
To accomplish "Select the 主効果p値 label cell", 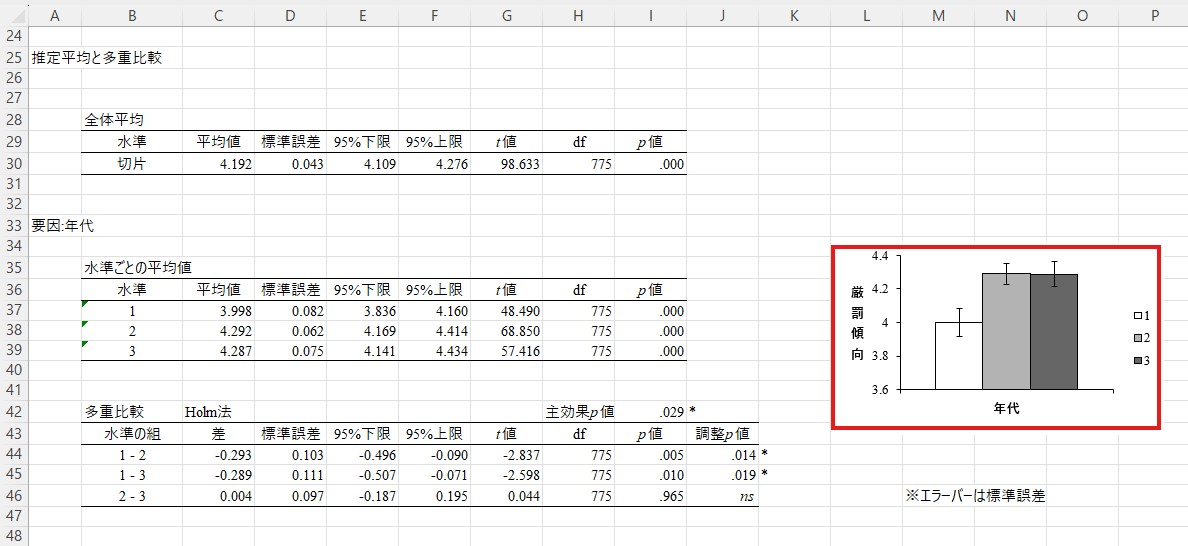I will click(x=579, y=411).
